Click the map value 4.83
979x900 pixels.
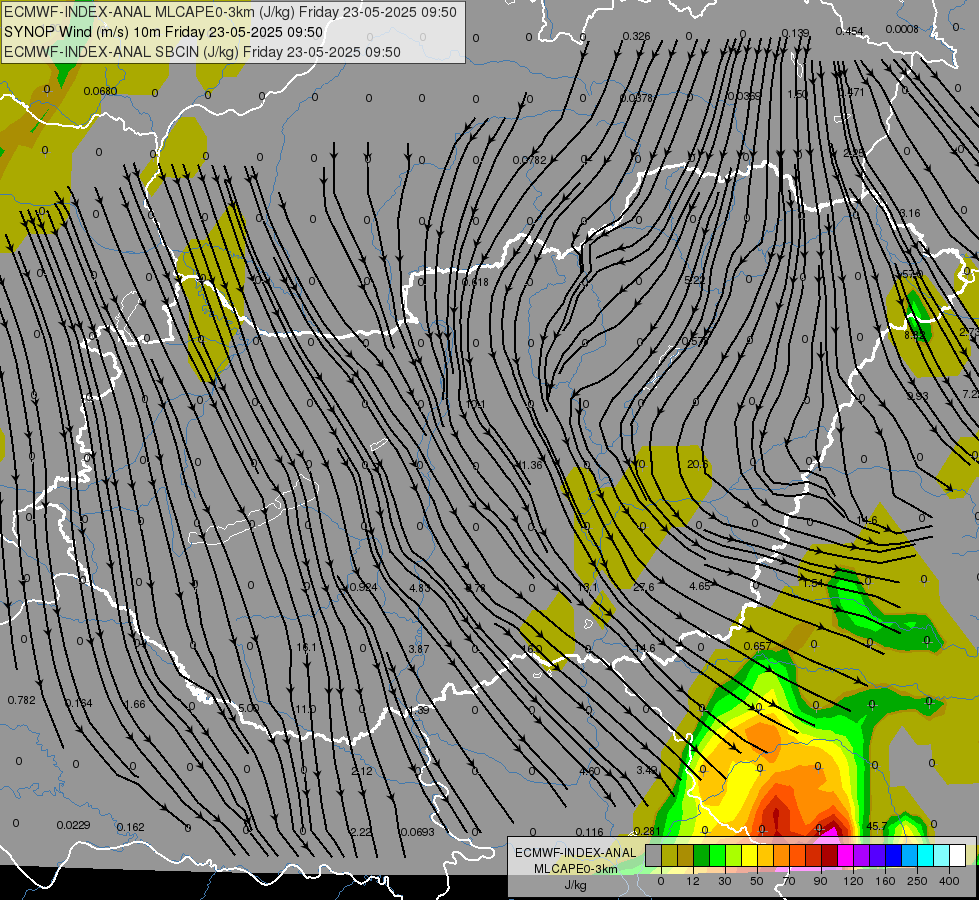(420, 588)
